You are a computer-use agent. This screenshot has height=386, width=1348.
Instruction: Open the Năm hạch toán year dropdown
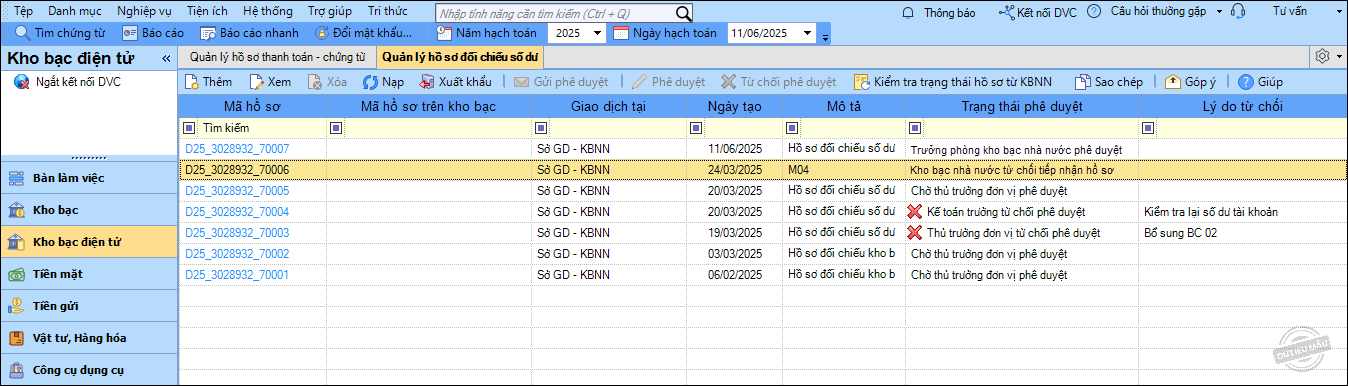click(x=597, y=33)
